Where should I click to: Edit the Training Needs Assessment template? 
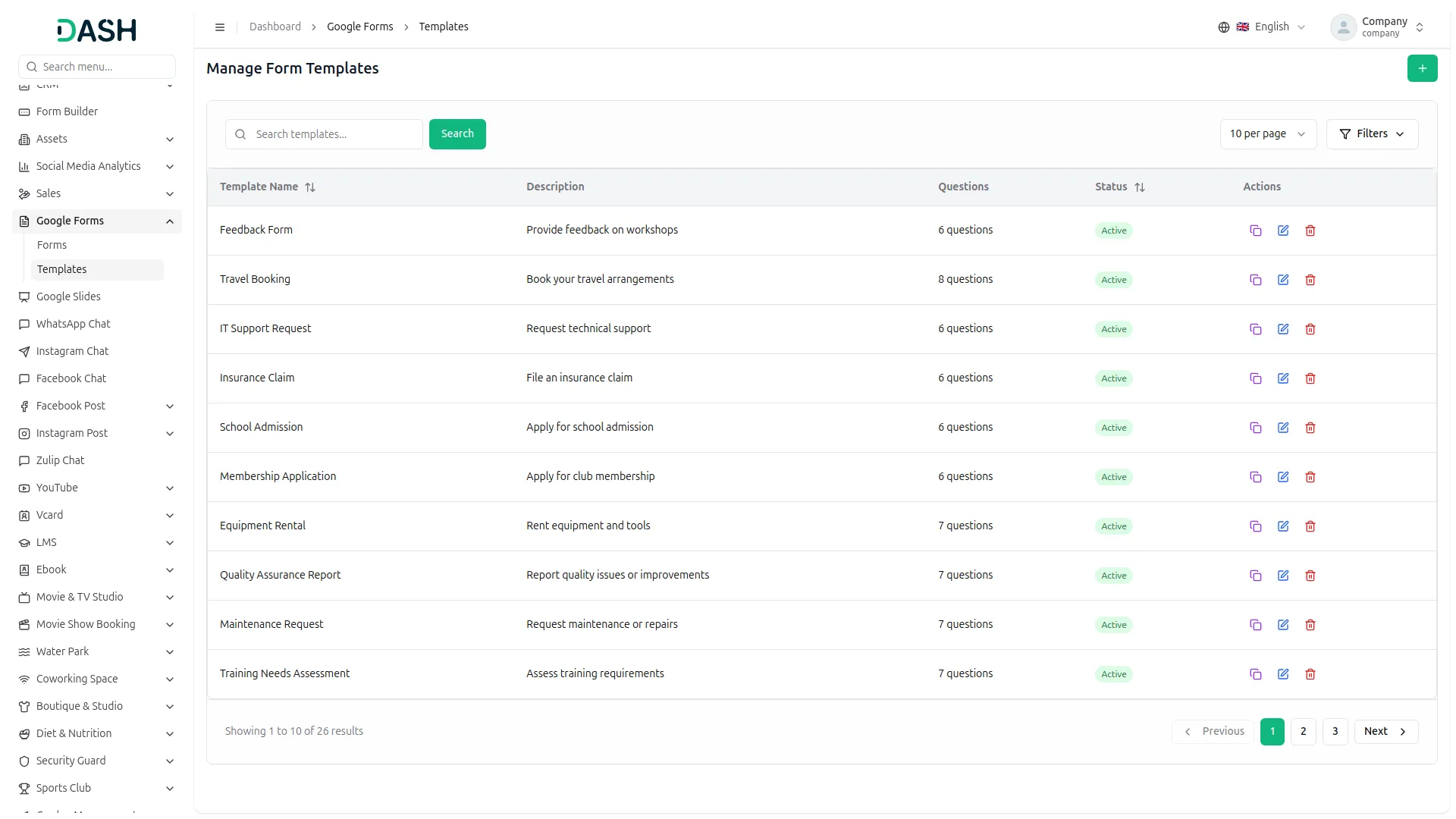click(x=1283, y=674)
